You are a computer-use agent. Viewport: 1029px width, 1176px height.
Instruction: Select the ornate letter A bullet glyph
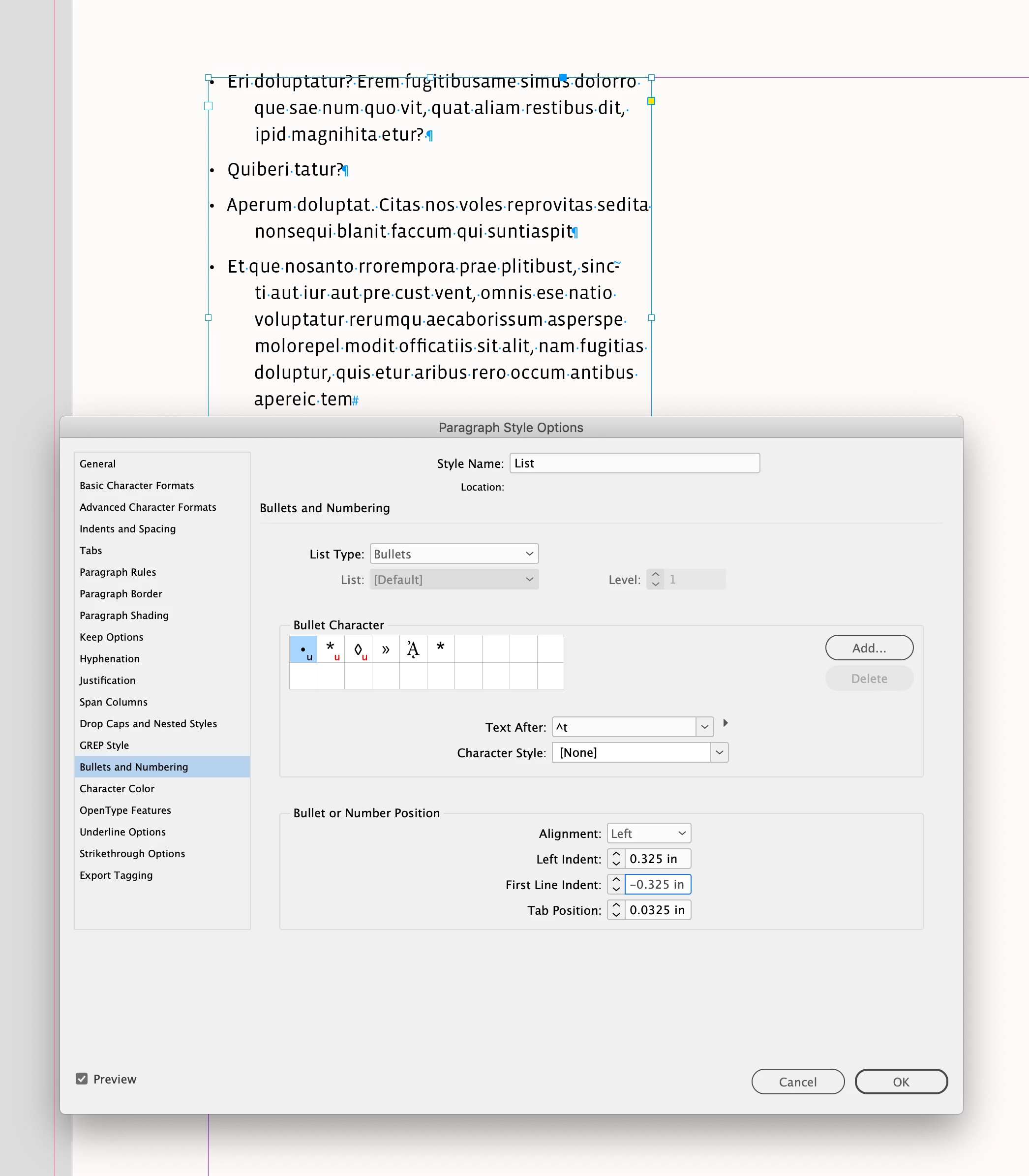413,649
